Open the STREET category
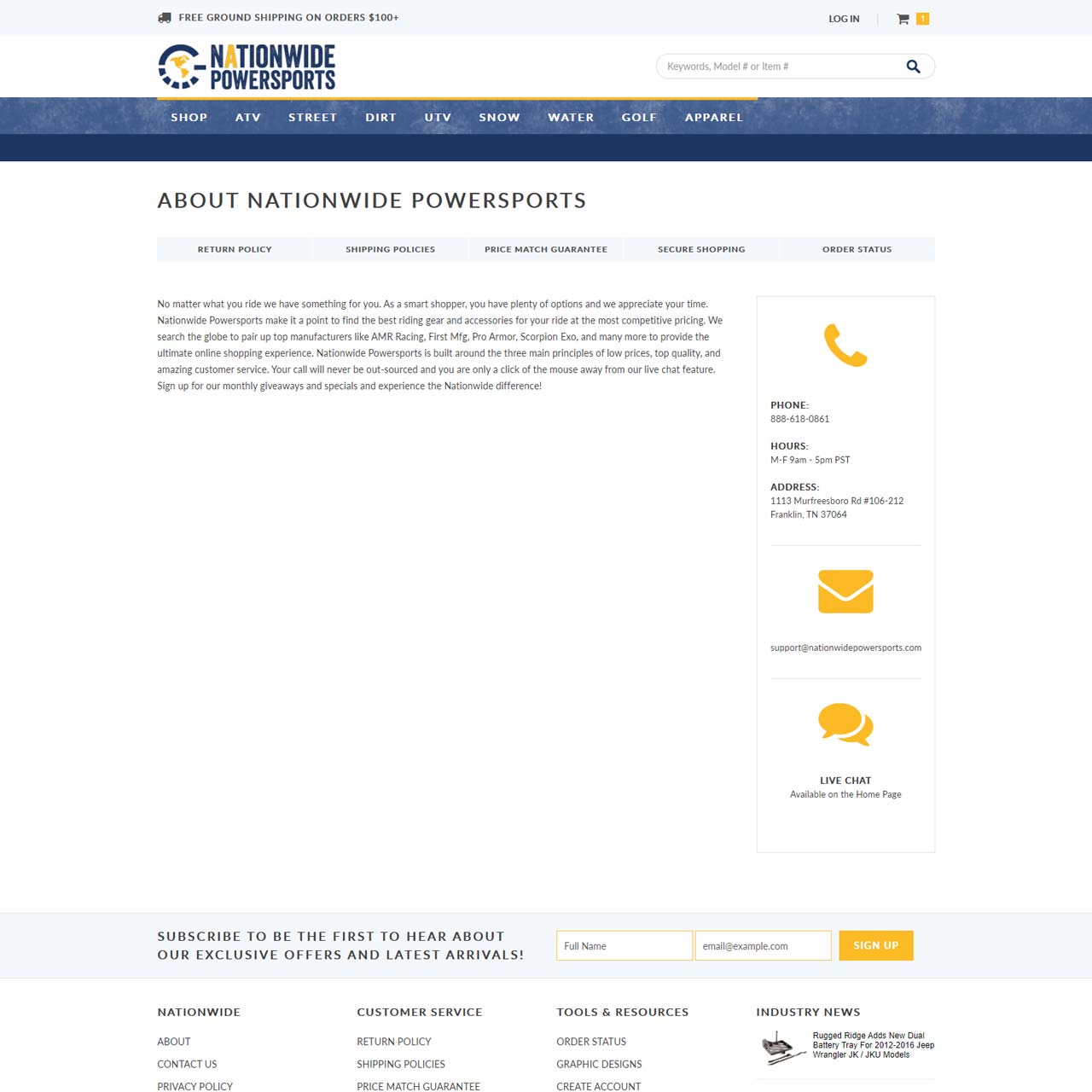The width and height of the screenshot is (1092, 1092). coord(313,118)
